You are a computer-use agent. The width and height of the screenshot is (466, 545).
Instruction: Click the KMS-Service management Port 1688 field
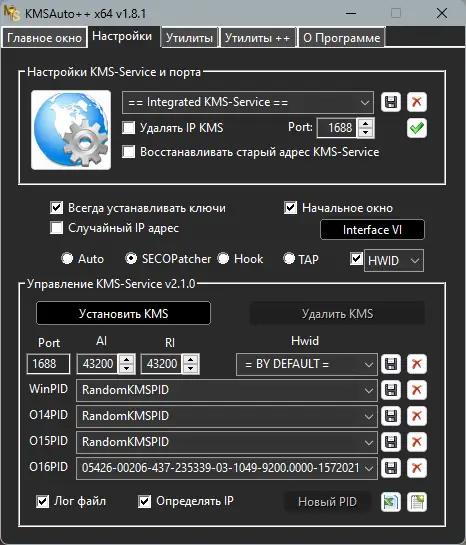click(x=48, y=364)
